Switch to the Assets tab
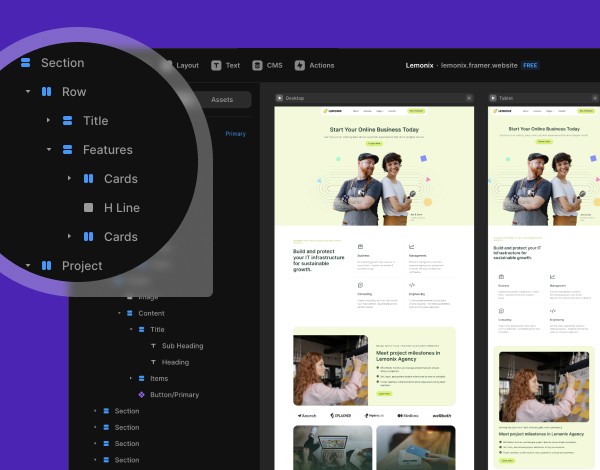This screenshot has height=470, width=600. point(222,100)
